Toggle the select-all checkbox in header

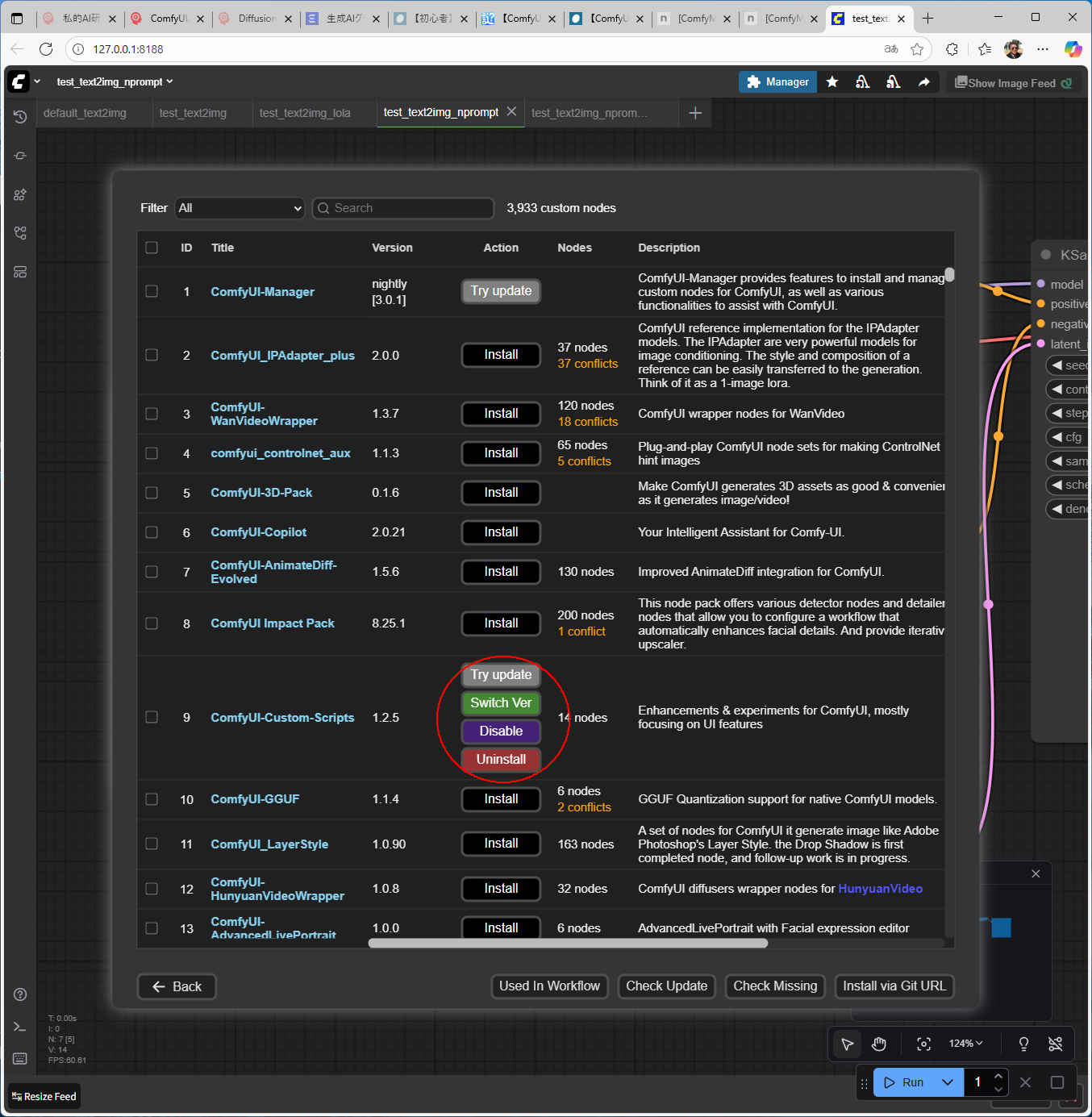pos(152,248)
